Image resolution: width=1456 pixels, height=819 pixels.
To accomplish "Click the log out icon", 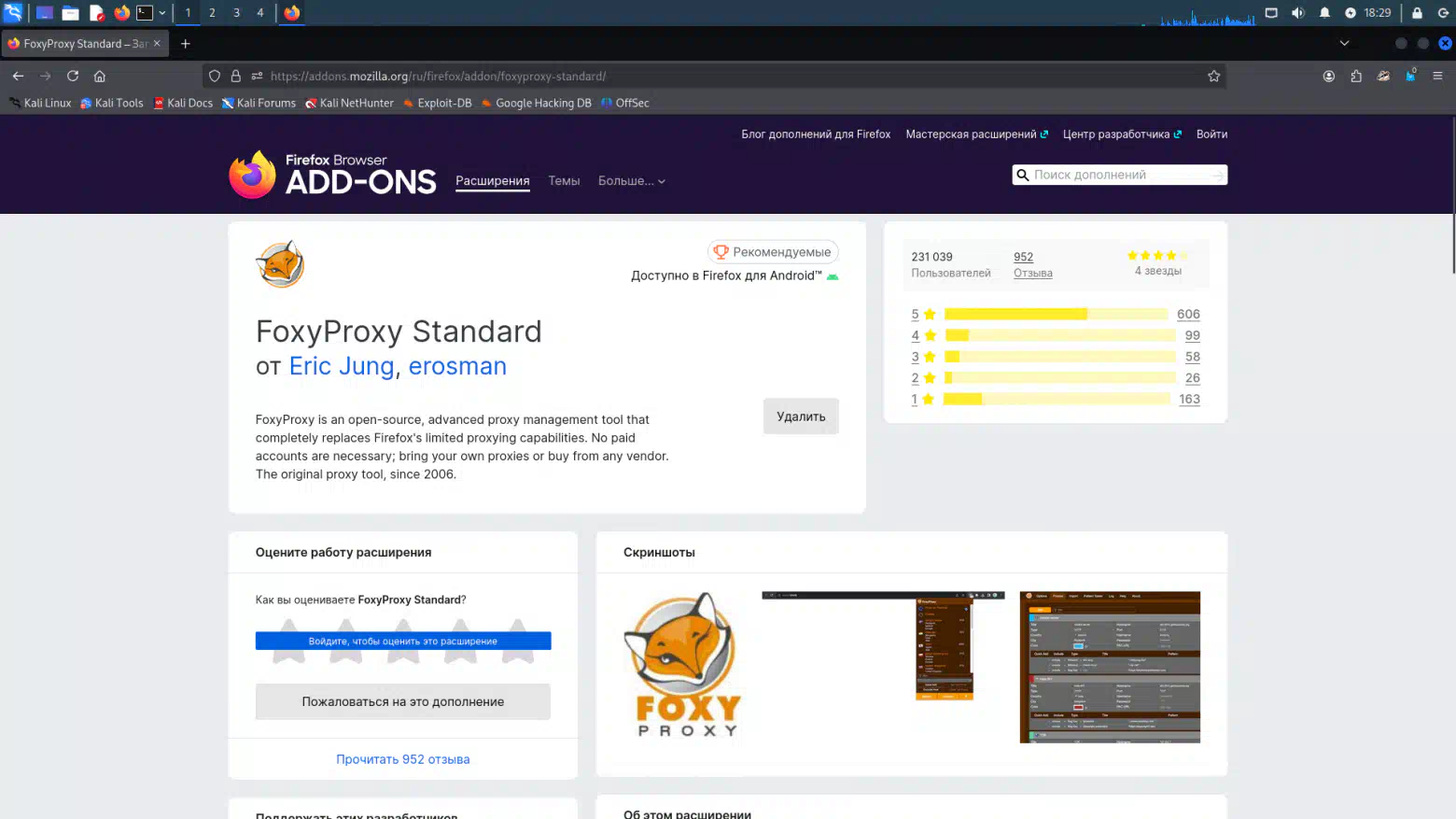I will (x=1443, y=12).
